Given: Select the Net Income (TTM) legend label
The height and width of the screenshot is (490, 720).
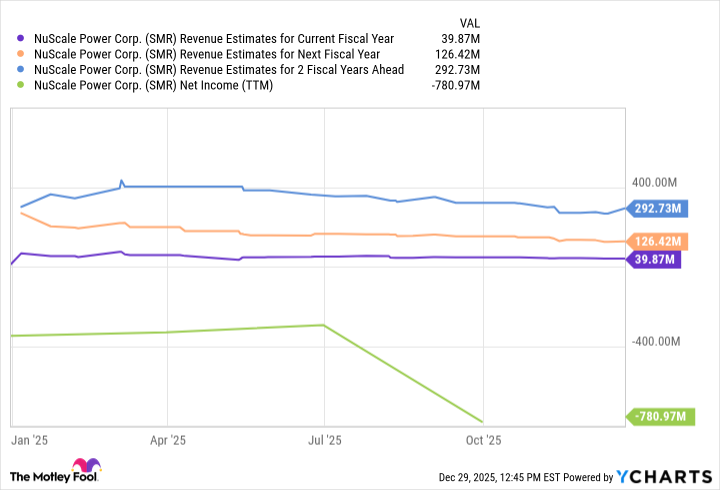Looking at the screenshot, I should point(153,86).
